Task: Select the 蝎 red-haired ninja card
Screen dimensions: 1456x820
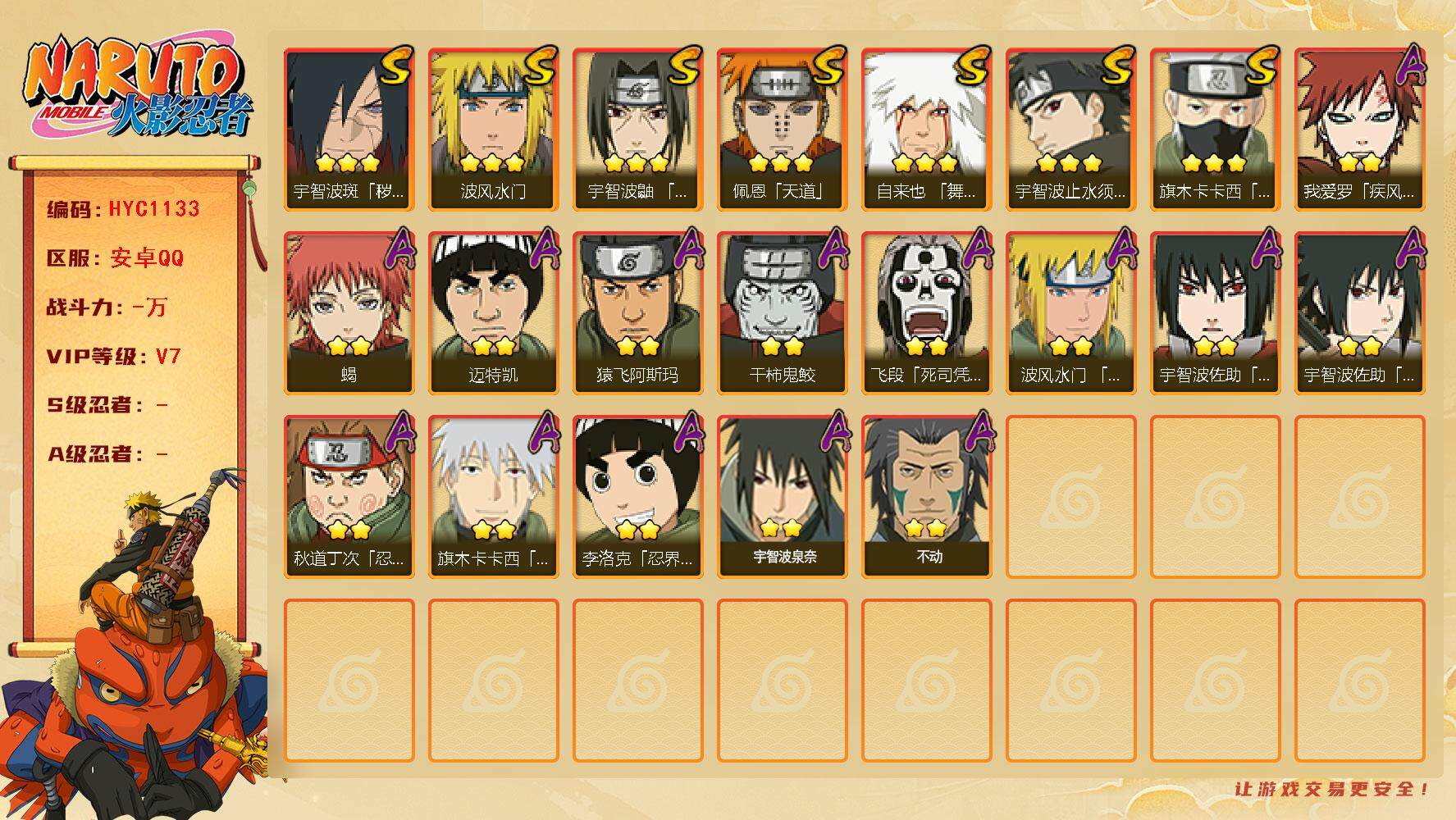Action: (349, 313)
